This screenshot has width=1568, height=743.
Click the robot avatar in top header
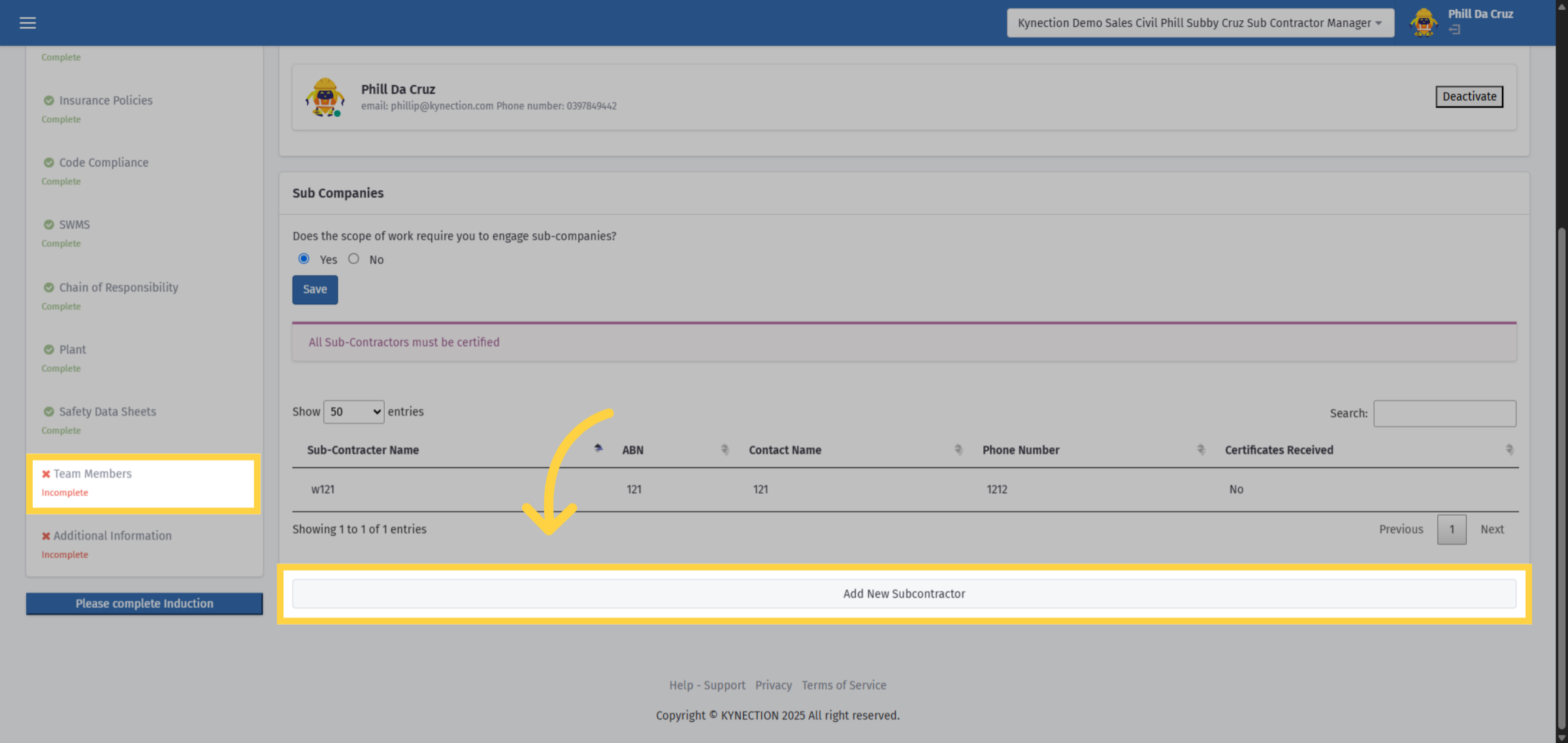click(x=1424, y=23)
